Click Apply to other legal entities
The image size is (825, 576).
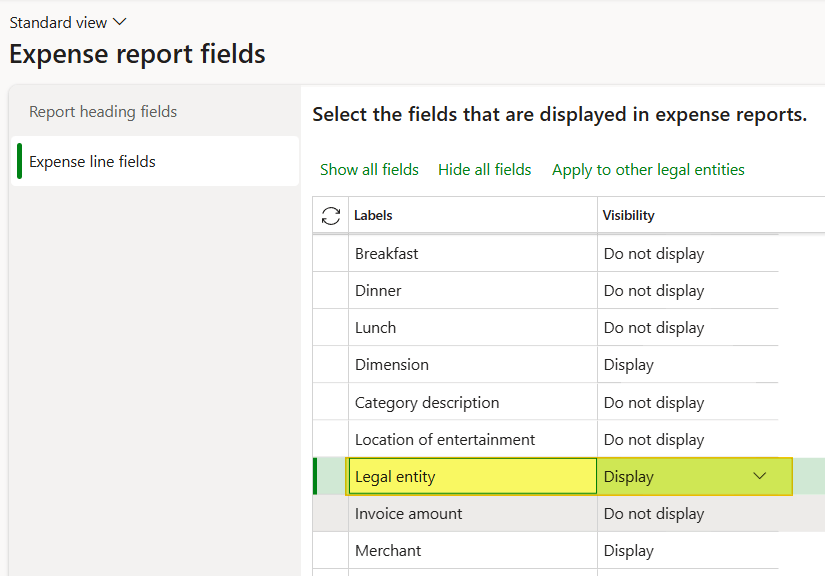[x=648, y=170]
